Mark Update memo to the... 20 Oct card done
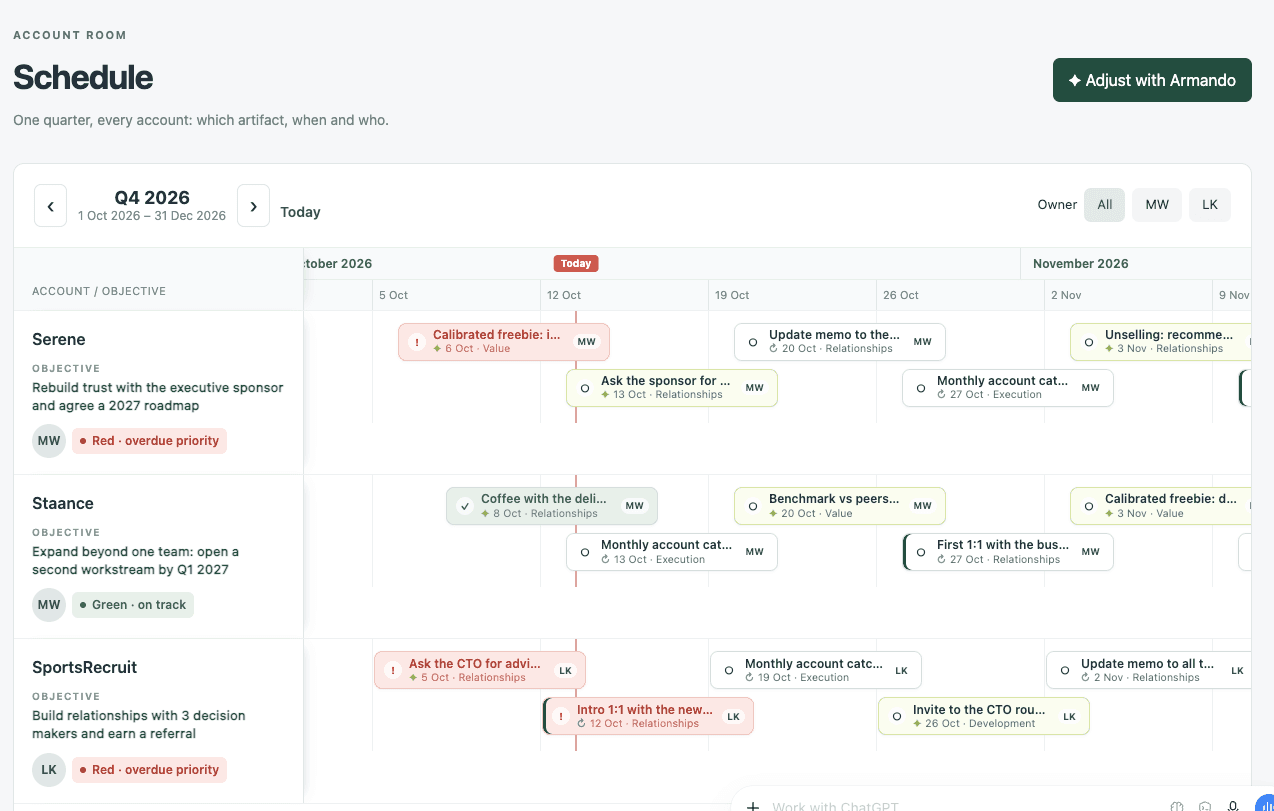The width and height of the screenshot is (1274, 811). (x=753, y=342)
